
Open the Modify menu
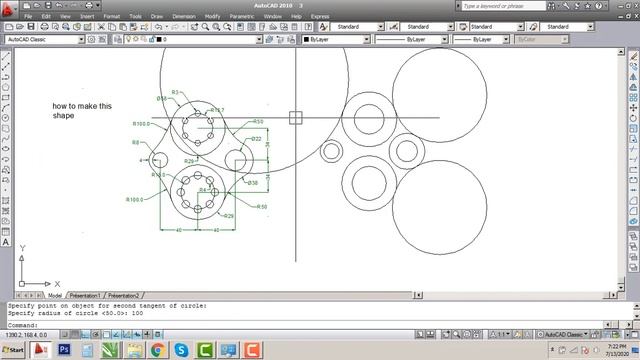(x=212, y=16)
